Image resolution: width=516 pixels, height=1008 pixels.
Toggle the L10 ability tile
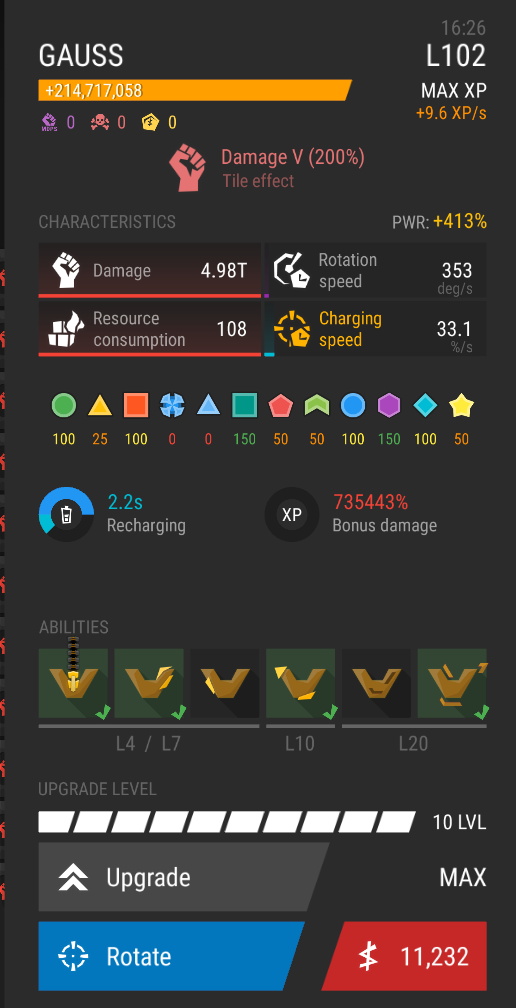301,683
